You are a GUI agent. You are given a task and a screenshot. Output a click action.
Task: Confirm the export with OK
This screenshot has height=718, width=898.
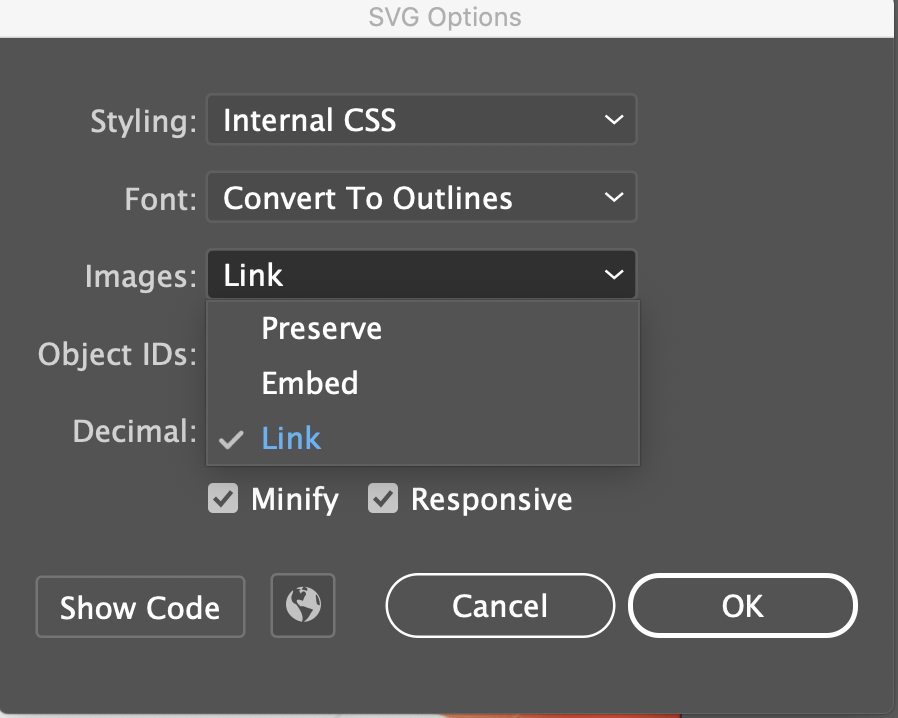pyautogui.click(x=742, y=605)
